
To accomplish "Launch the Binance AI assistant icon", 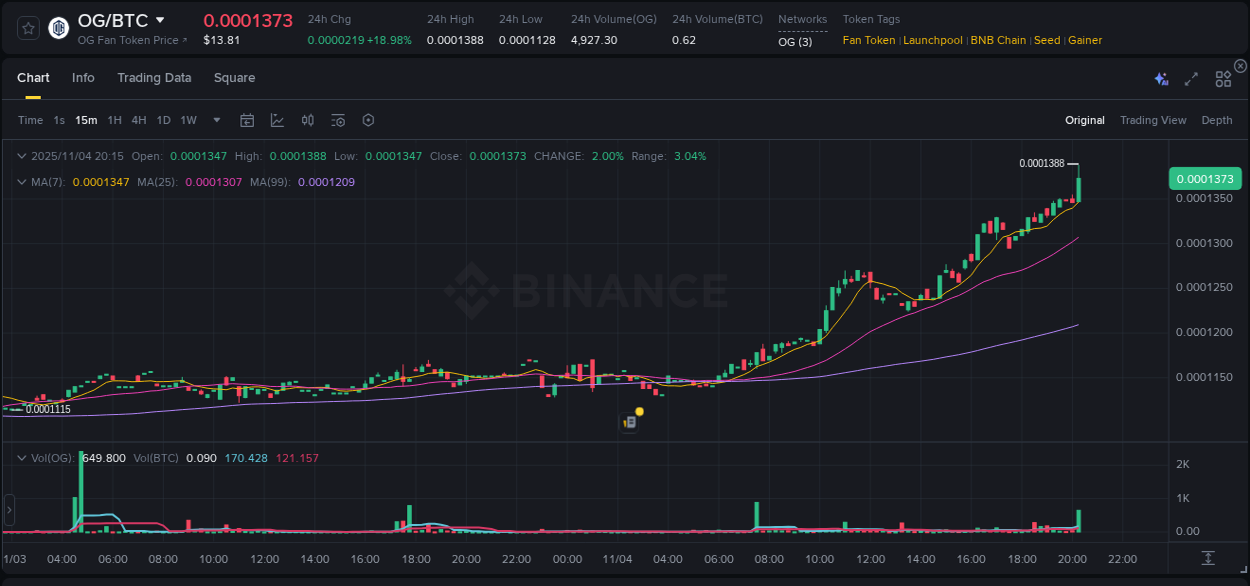I will 1161,77.
